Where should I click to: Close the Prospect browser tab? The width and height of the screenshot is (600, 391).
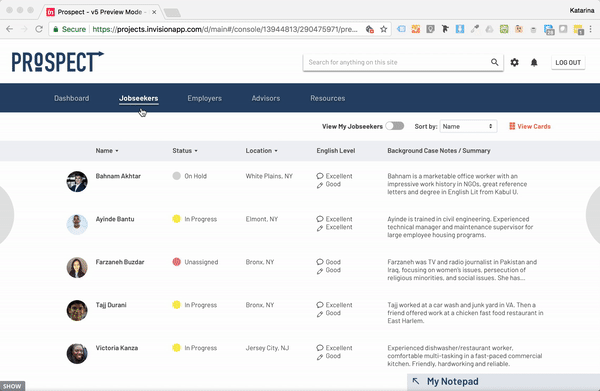click(x=154, y=12)
